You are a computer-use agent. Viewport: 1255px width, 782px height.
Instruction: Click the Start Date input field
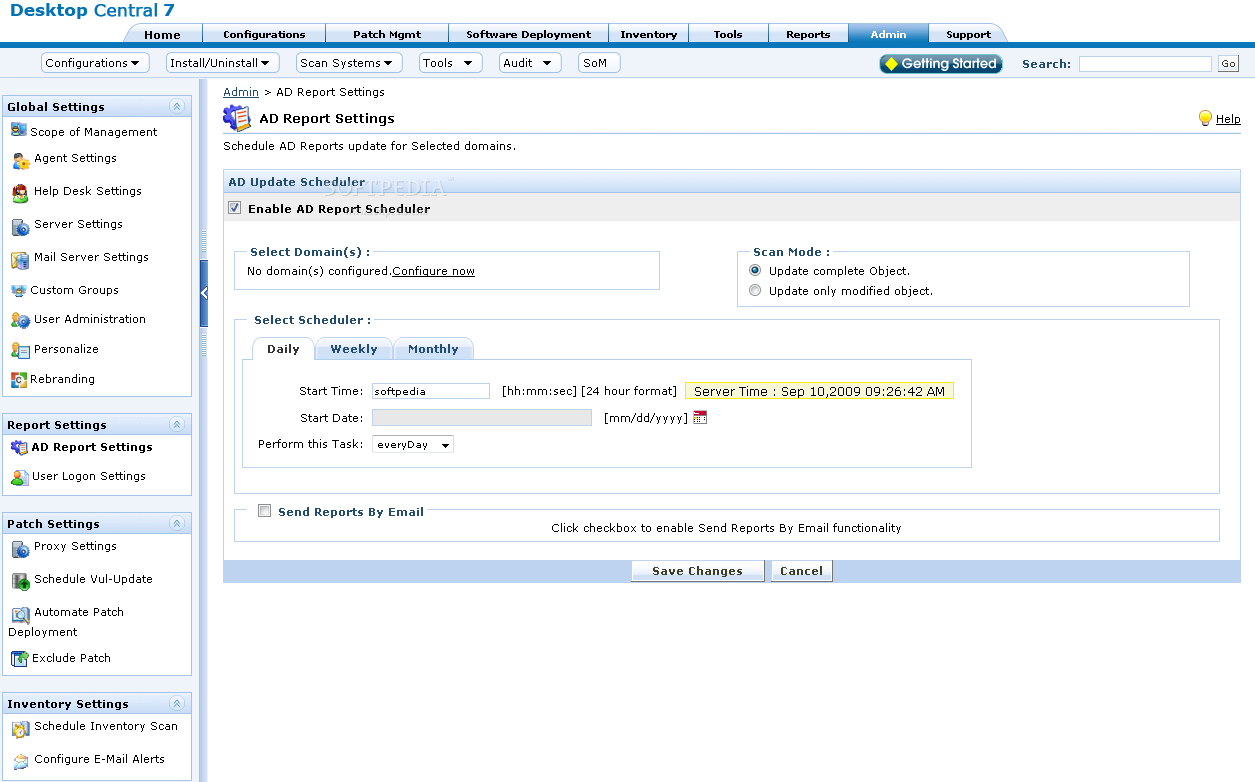coord(482,417)
